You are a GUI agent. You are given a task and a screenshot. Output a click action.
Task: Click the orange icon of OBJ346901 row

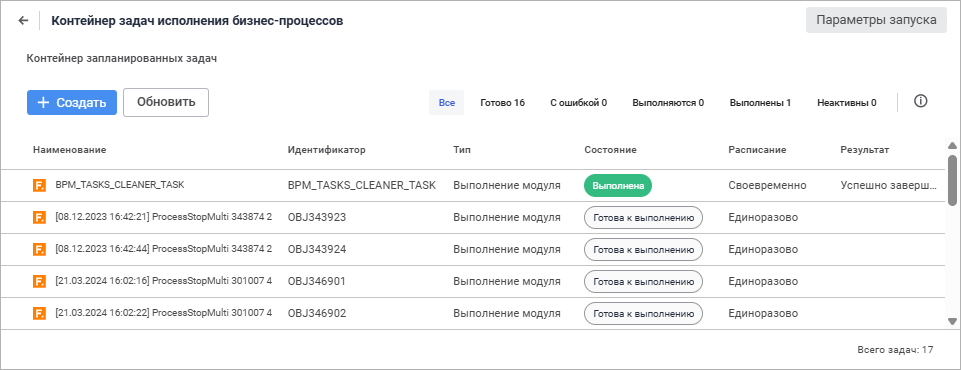coord(39,281)
